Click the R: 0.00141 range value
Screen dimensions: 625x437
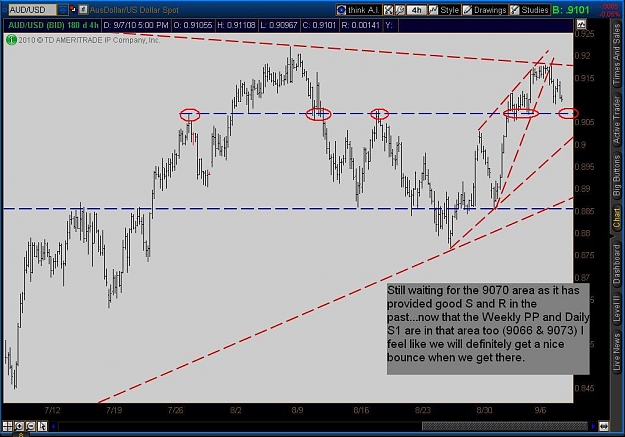[360, 25]
